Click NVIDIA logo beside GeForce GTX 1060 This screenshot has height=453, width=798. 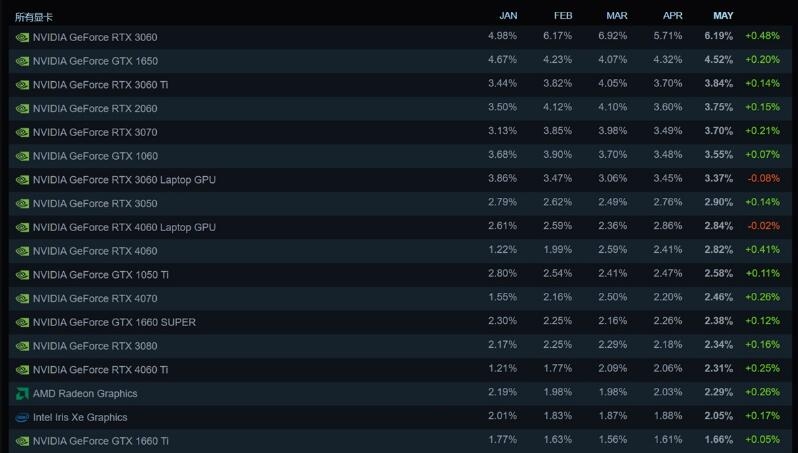[x=22, y=156]
